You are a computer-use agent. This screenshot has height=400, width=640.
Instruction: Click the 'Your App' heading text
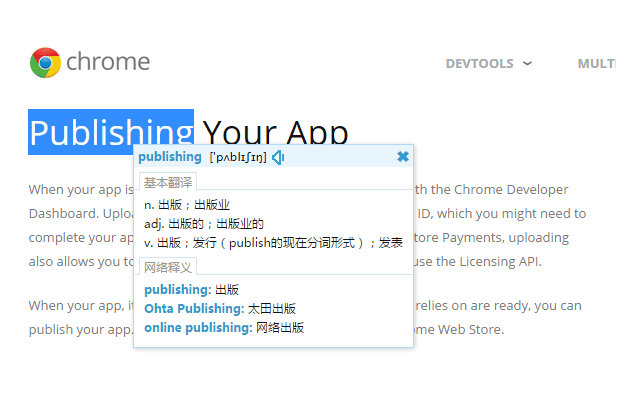[275, 132]
